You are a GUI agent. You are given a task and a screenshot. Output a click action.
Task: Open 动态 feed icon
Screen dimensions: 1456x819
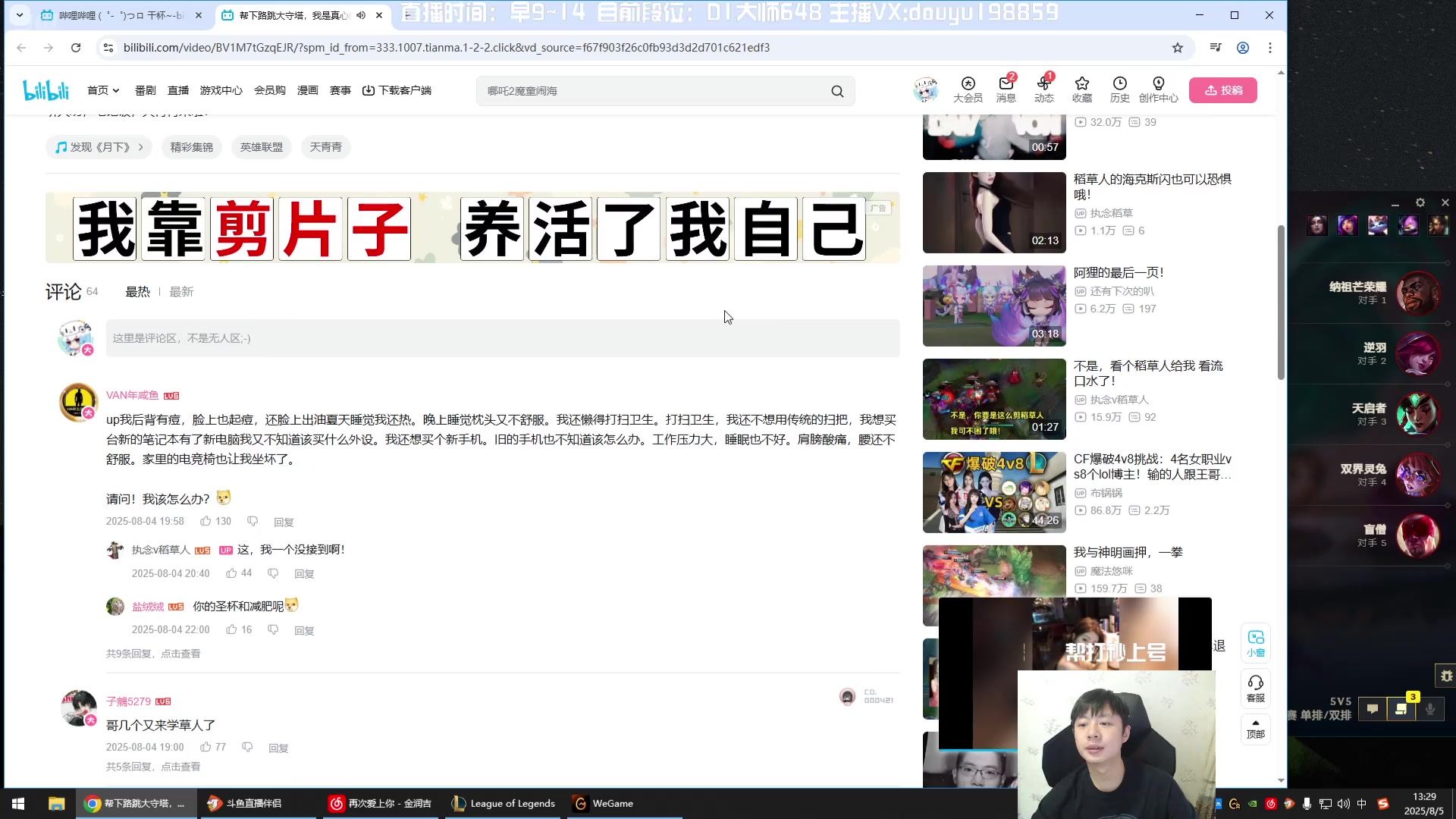coord(1043,89)
